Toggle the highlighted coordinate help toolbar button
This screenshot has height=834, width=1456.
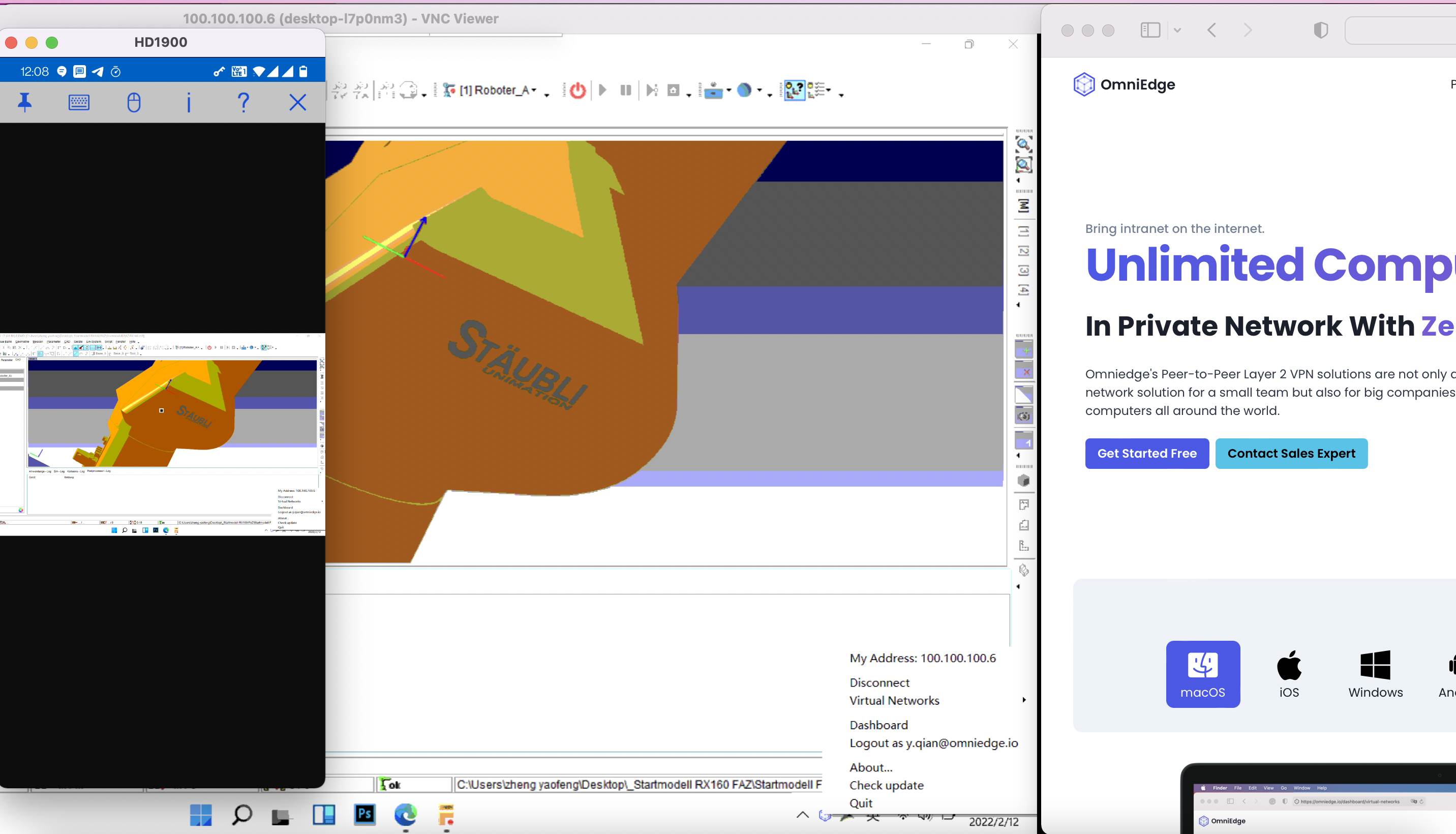click(x=794, y=91)
